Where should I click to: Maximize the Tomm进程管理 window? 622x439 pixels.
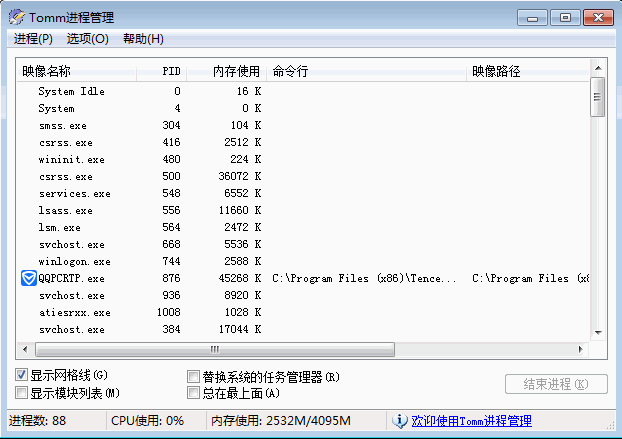click(x=565, y=18)
